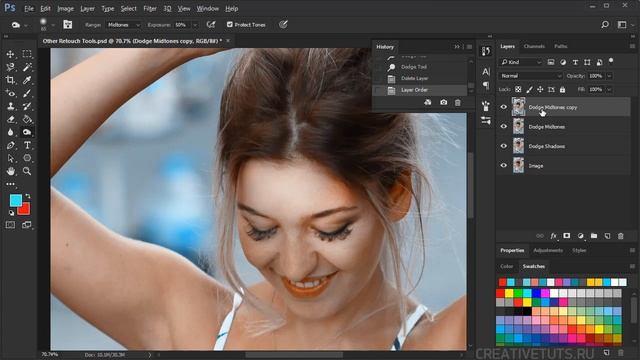Switch to the Paths tab

[x=561, y=46]
